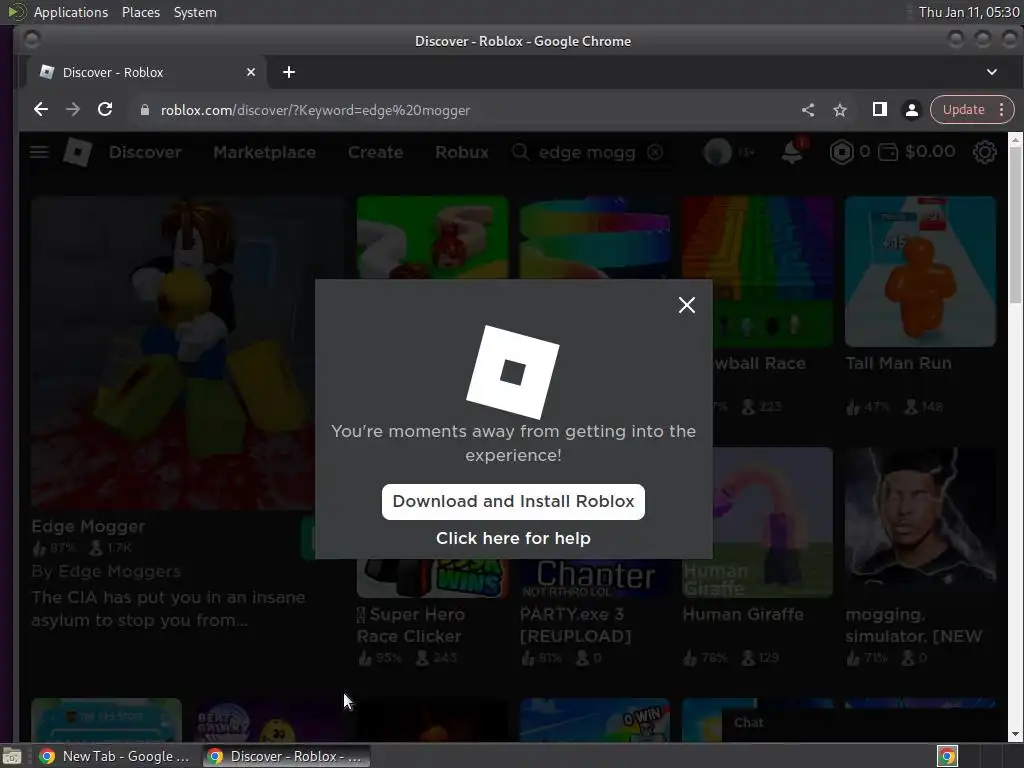Image resolution: width=1024 pixels, height=768 pixels.
Task: Open the user avatar profile
Action: click(717, 152)
